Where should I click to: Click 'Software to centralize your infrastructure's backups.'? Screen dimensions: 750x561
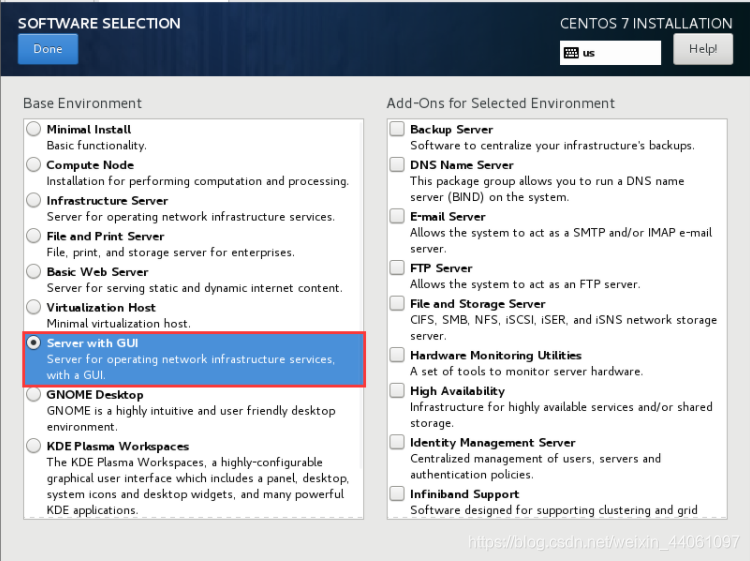click(552, 145)
